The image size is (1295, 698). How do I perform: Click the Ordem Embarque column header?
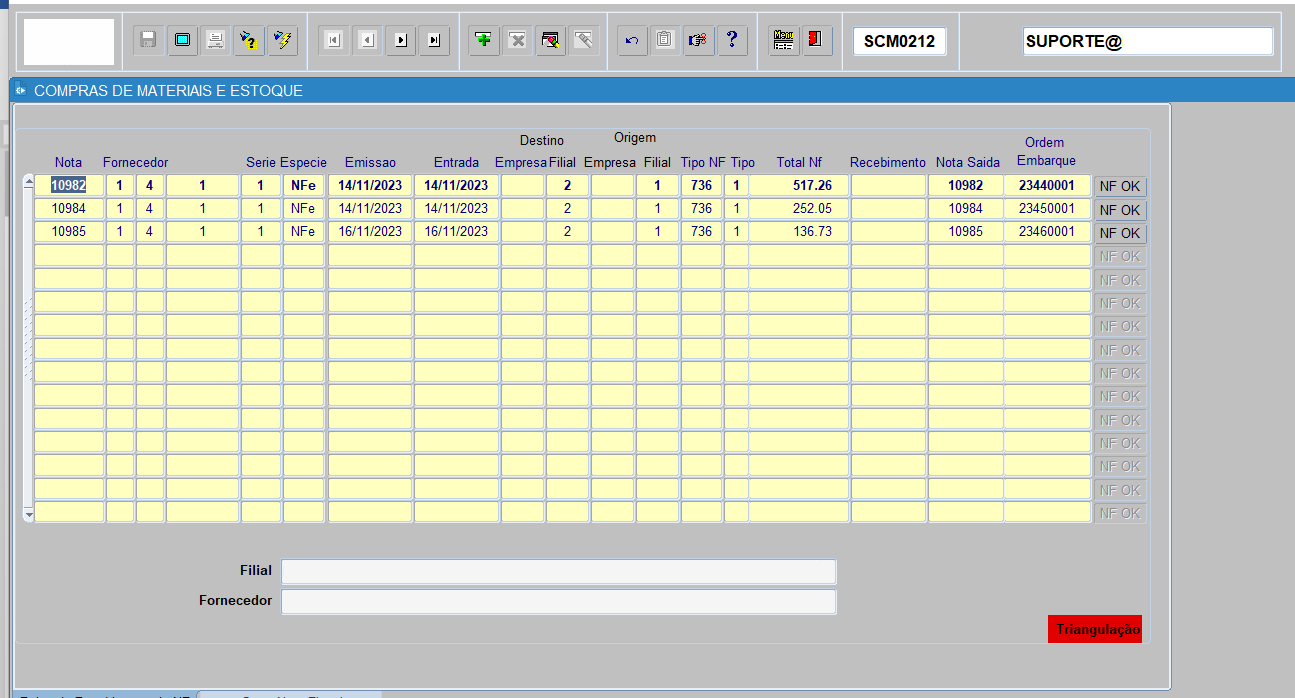(1046, 151)
